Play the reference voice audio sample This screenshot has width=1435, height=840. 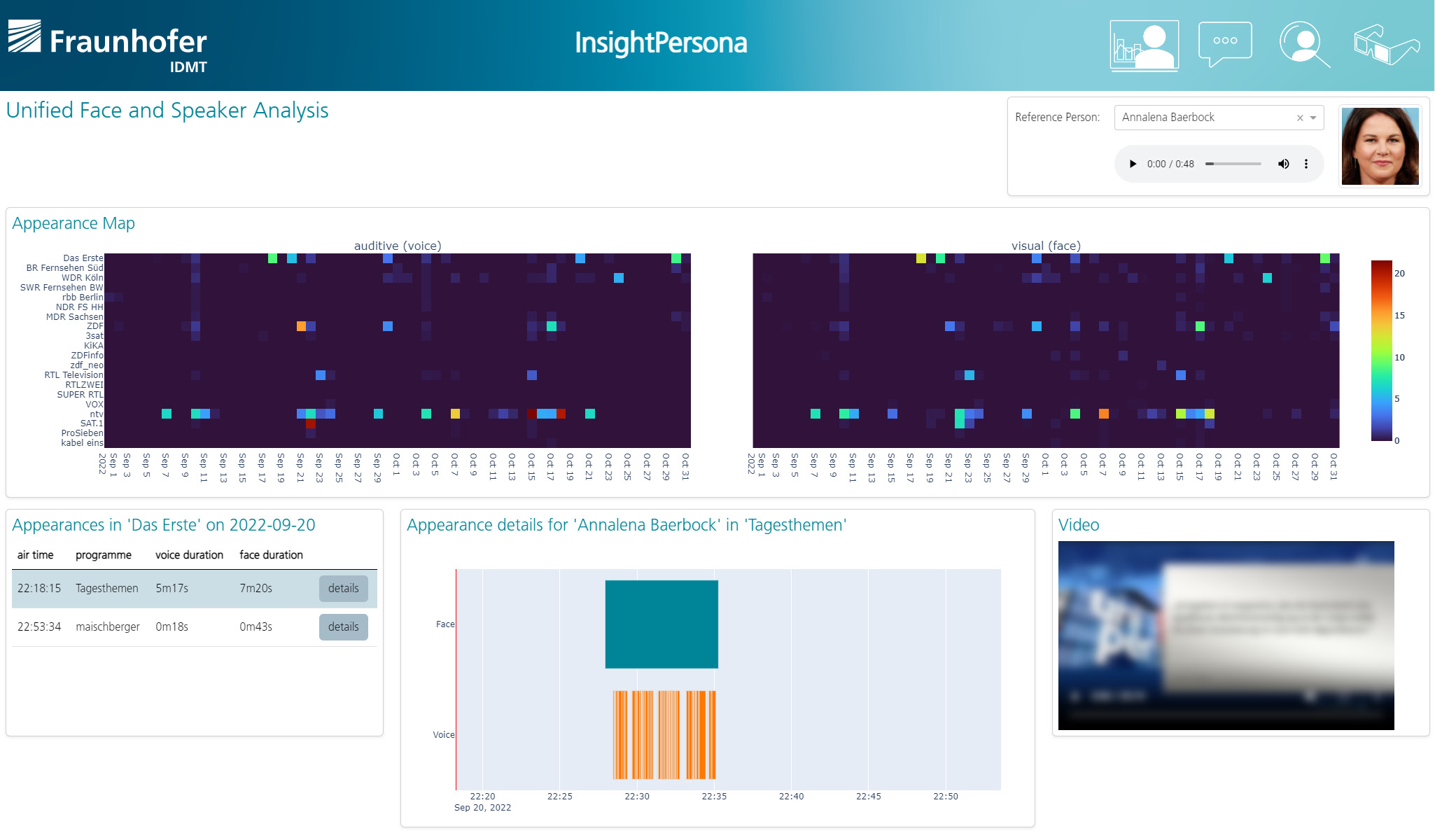1133,164
